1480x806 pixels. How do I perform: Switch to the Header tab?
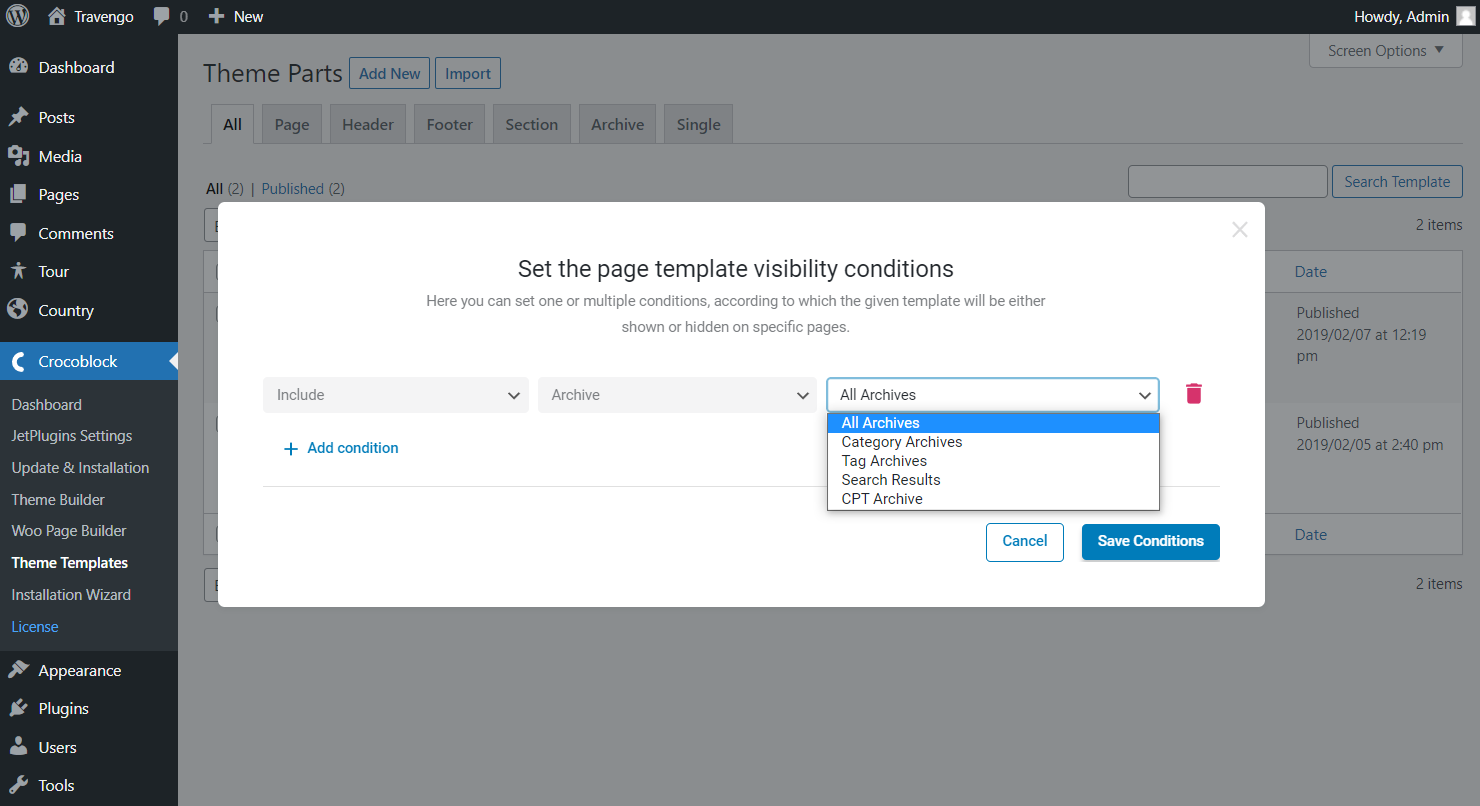click(x=368, y=124)
